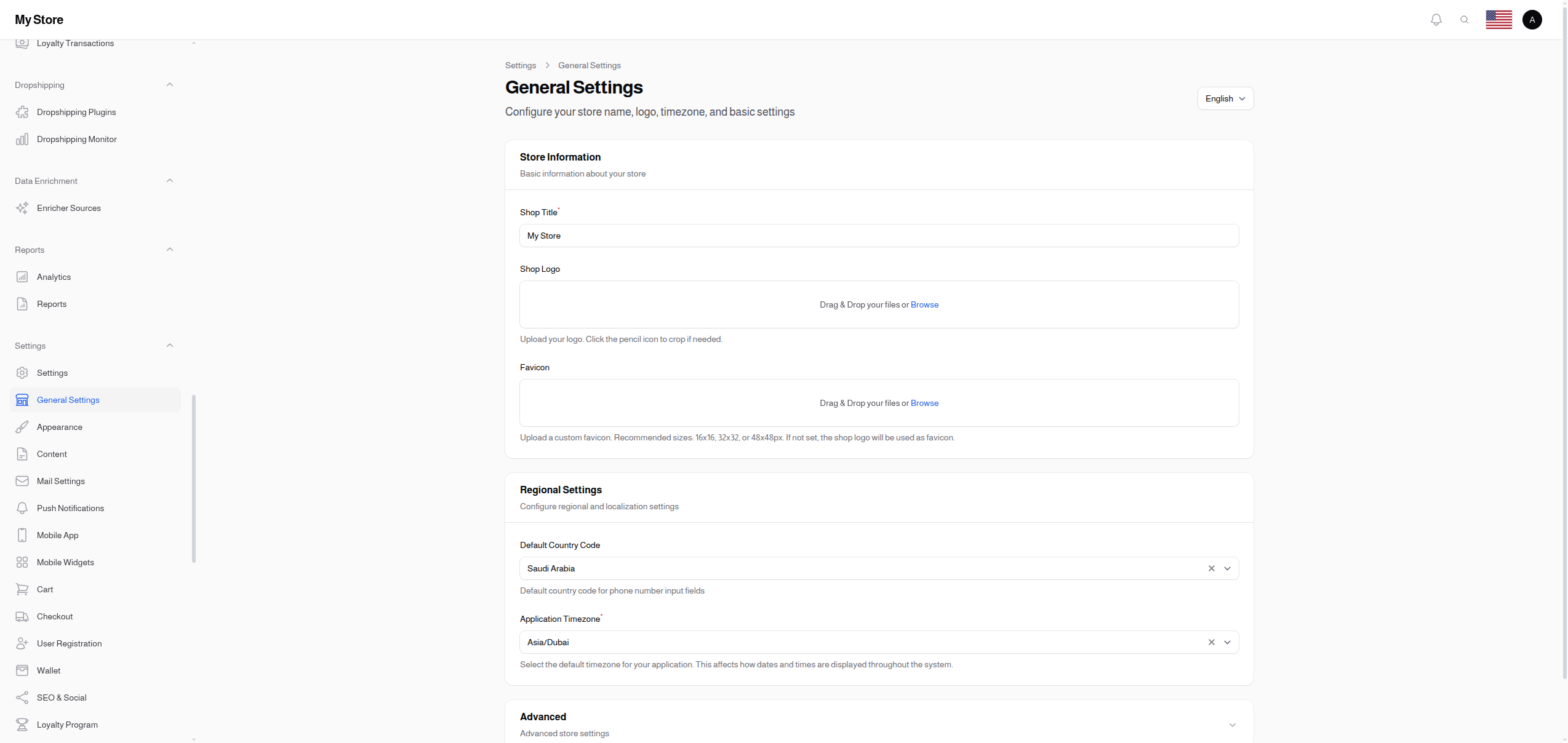Open Mail Settings via the envelope icon
Screen dimensions: 1568x743
click(22, 481)
